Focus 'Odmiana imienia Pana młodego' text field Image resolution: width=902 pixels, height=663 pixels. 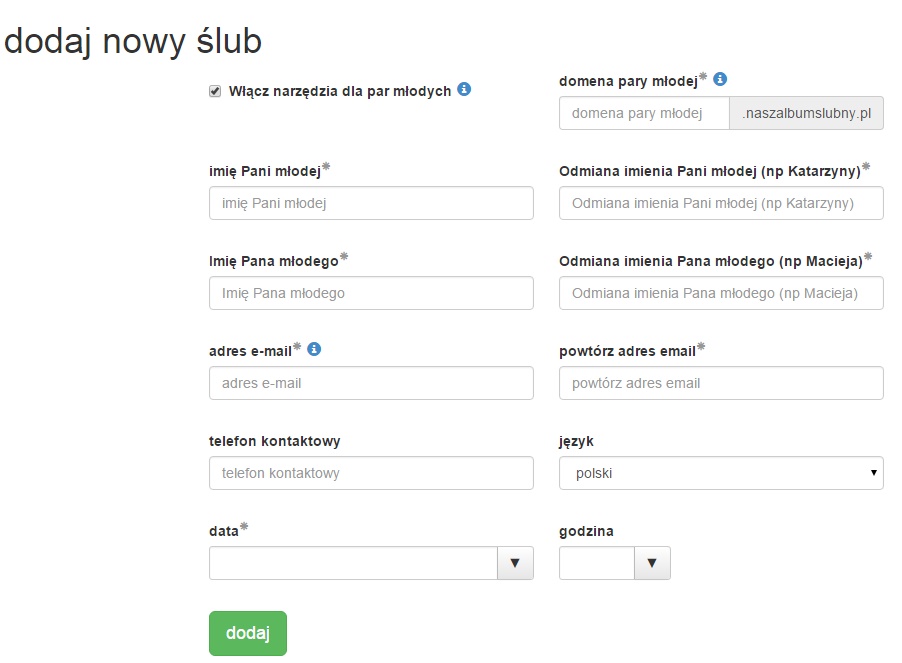click(x=720, y=293)
